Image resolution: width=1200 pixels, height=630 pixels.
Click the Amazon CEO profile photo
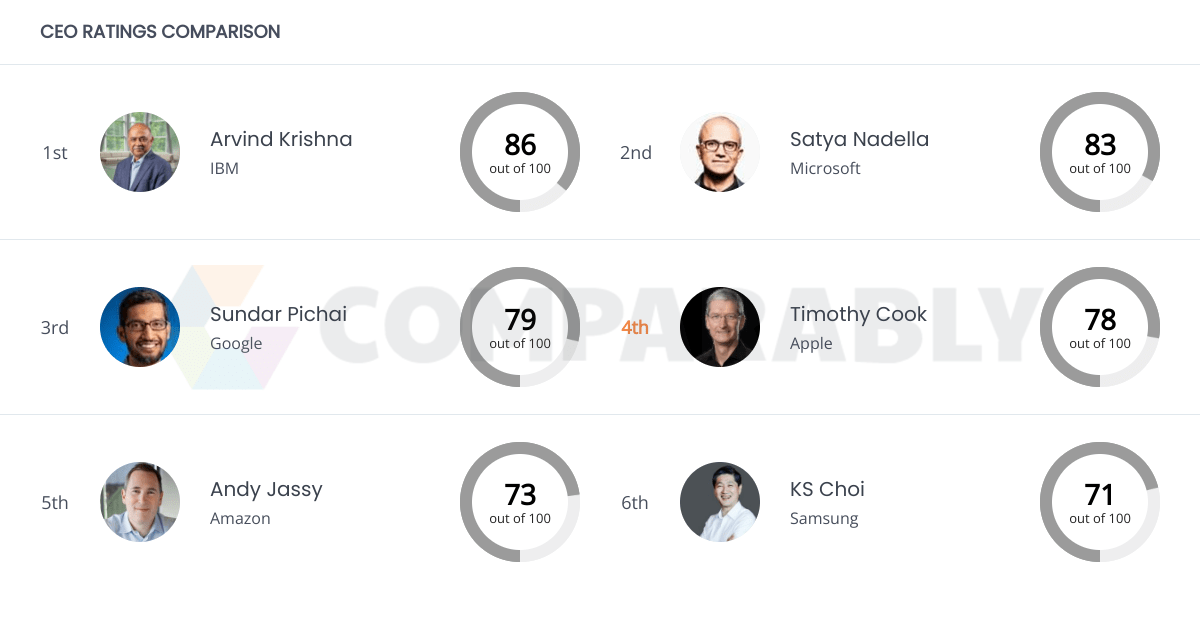tap(140, 502)
